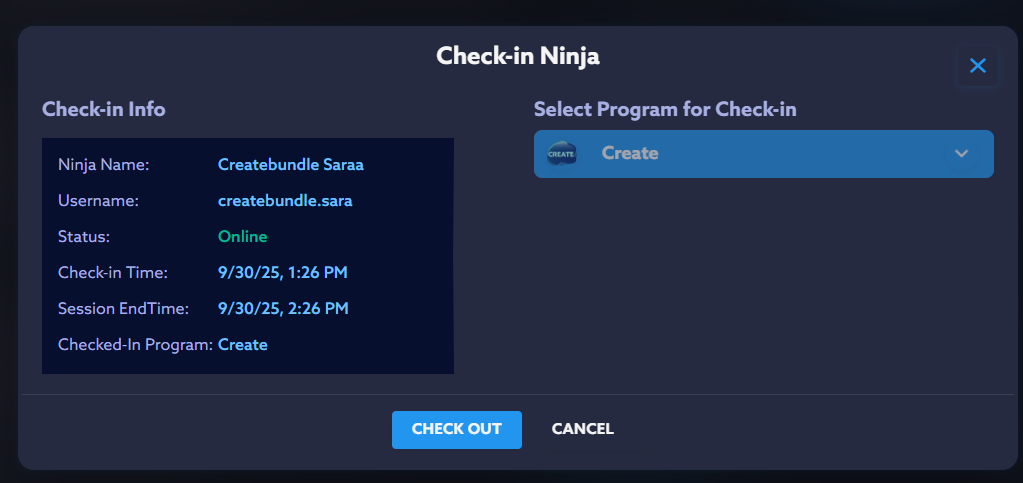The image size is (1023, 483).
Task: Click the Check-in Ninja dialog title
Action: [x=517, y=56]
